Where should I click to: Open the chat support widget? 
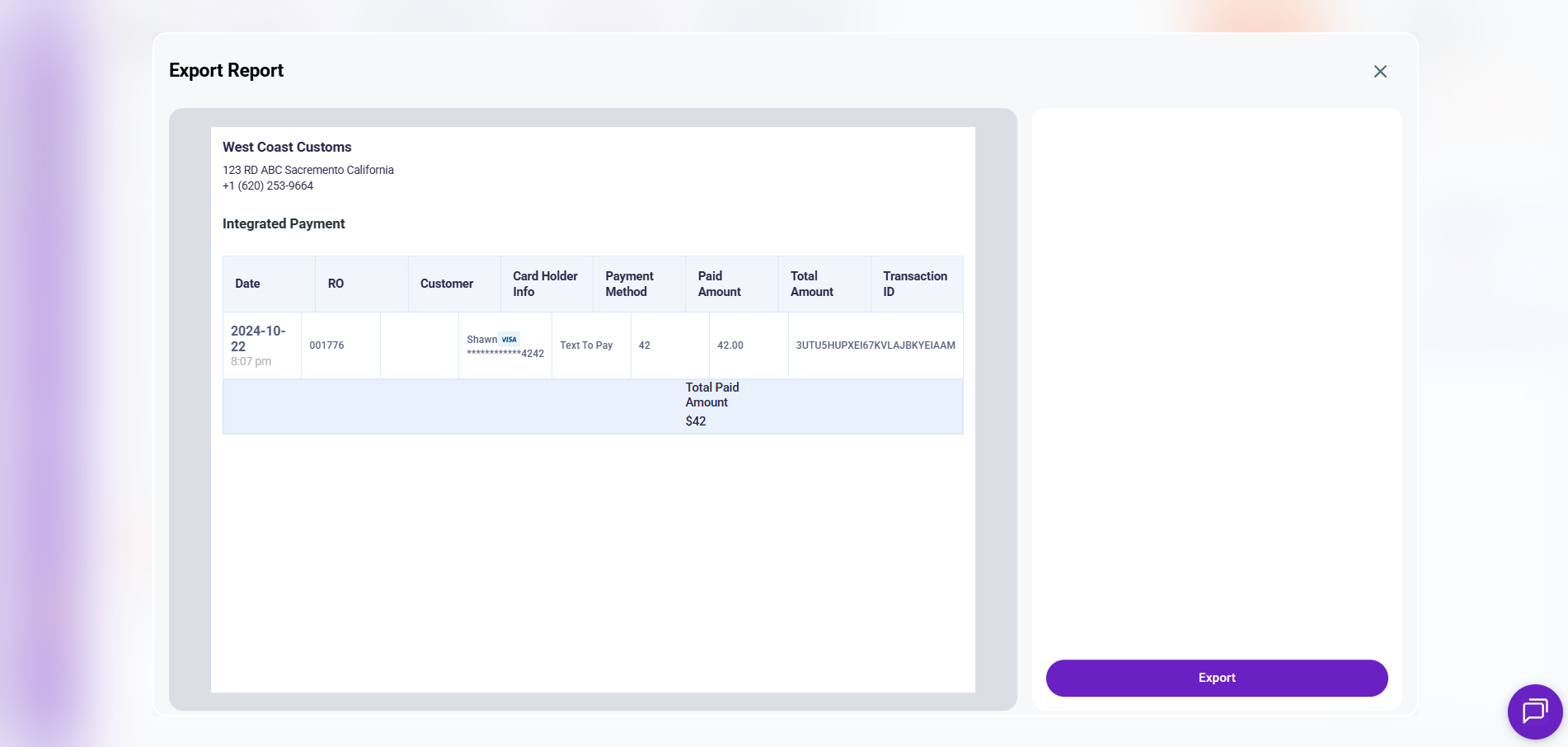point(1534,711)
